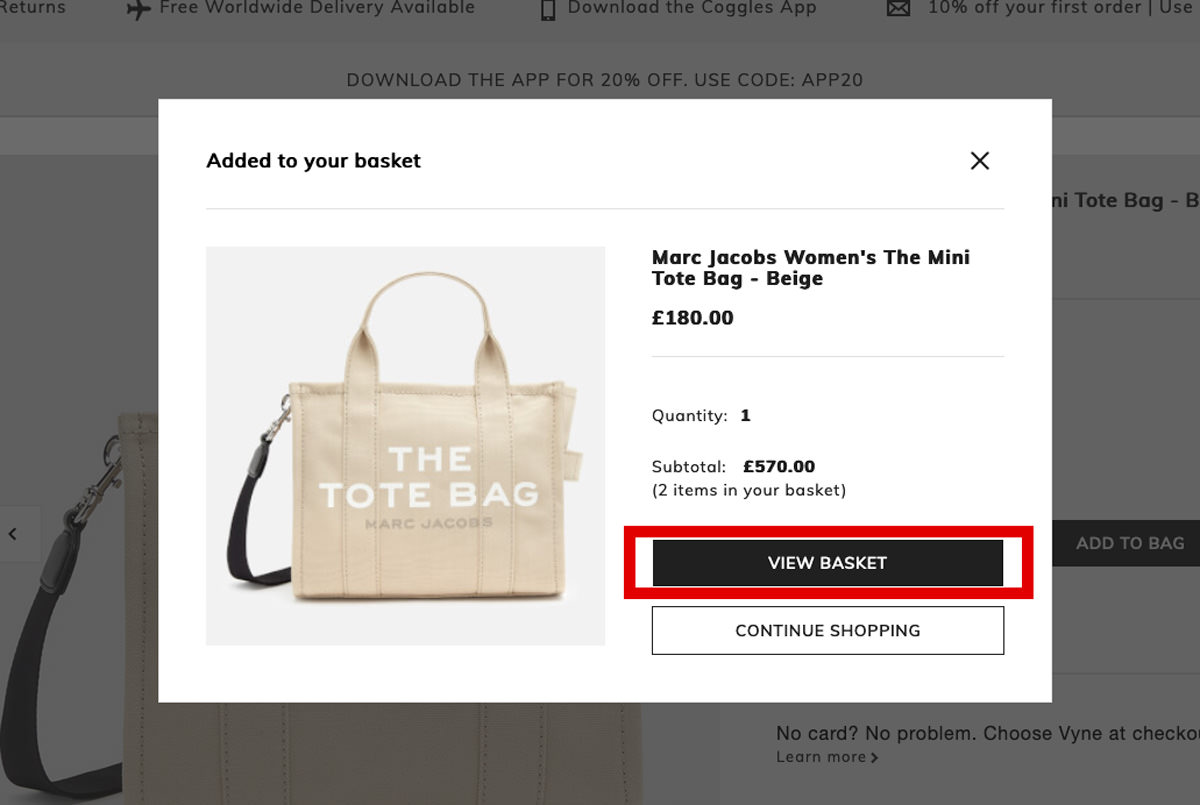Click the mobile phone app icon
This screenshot has width=1200, height=805.
(547, 9)
